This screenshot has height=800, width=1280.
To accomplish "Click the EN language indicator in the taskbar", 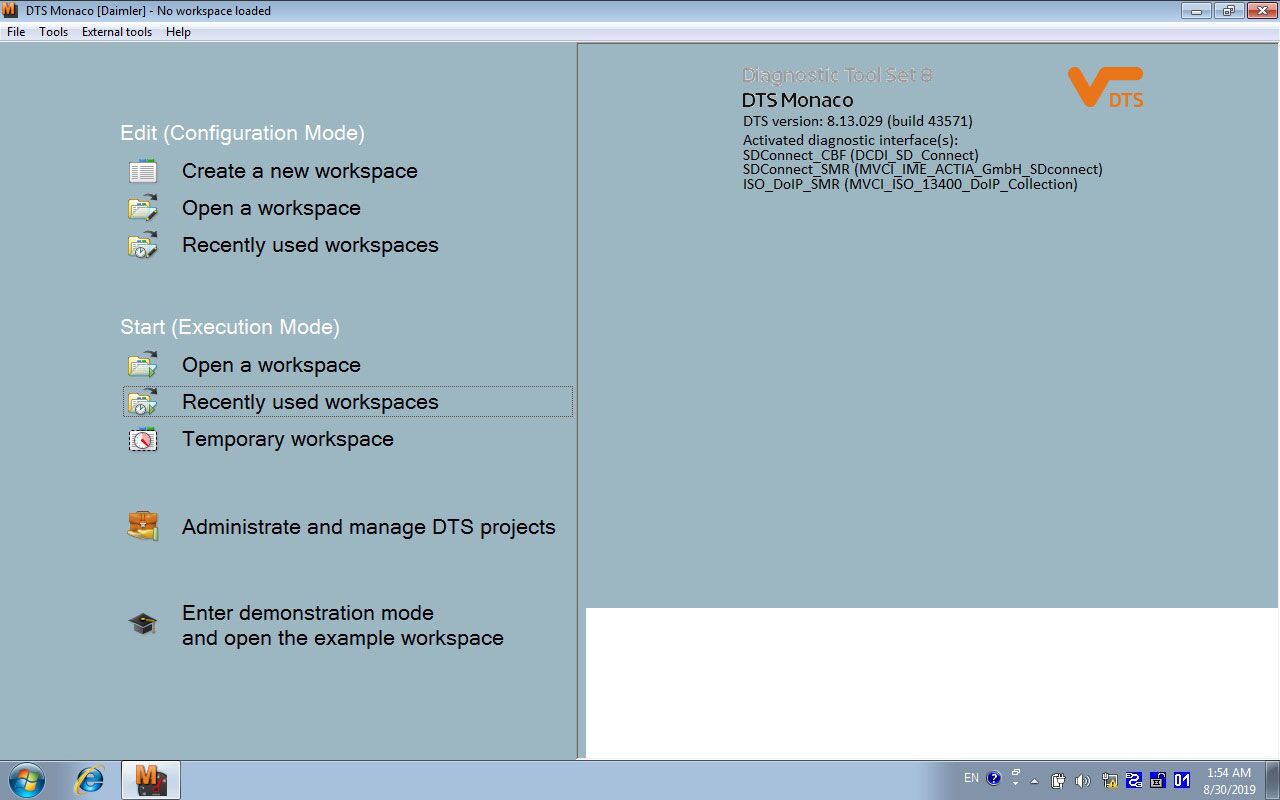I will tap(971, 778).
